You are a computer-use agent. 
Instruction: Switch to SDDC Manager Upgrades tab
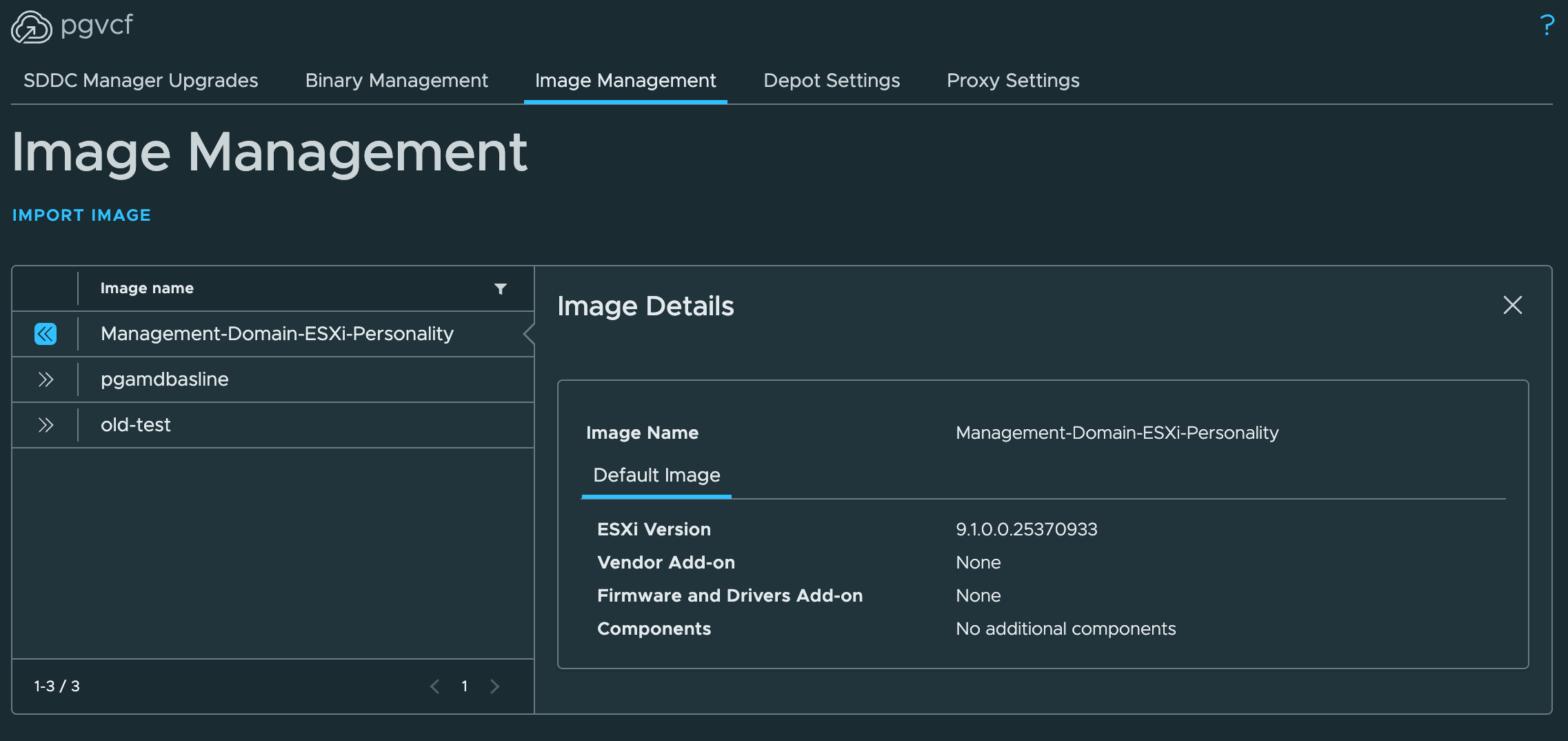(141, 81)
